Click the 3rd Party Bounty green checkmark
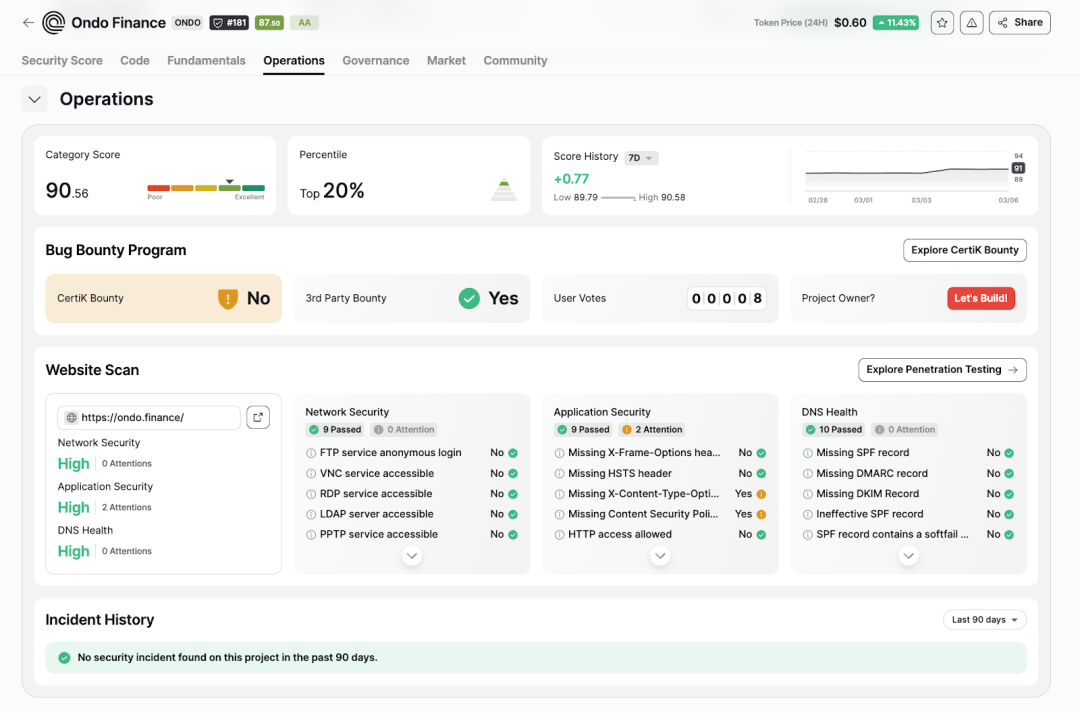Image resolution: width=1080 pixels, height=713 pixels. pos(469,298)
